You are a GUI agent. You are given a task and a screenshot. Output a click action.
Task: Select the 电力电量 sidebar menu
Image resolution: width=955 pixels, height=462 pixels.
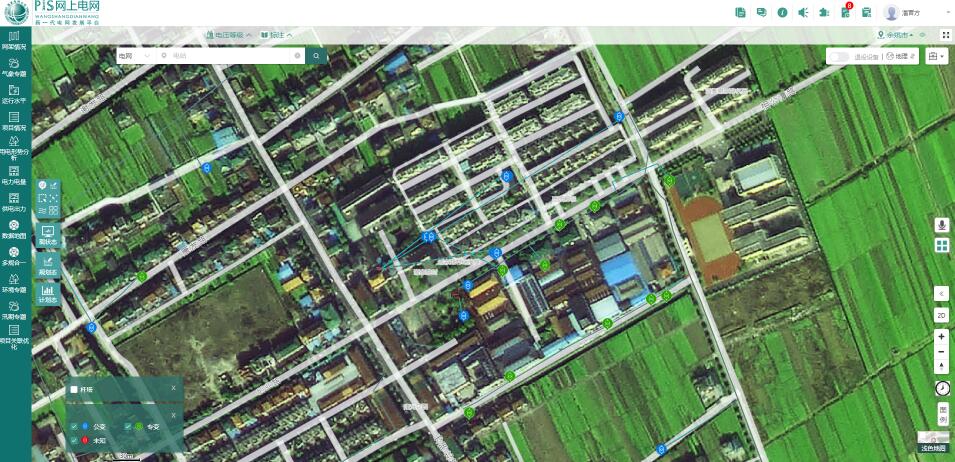tap(14, 175)
